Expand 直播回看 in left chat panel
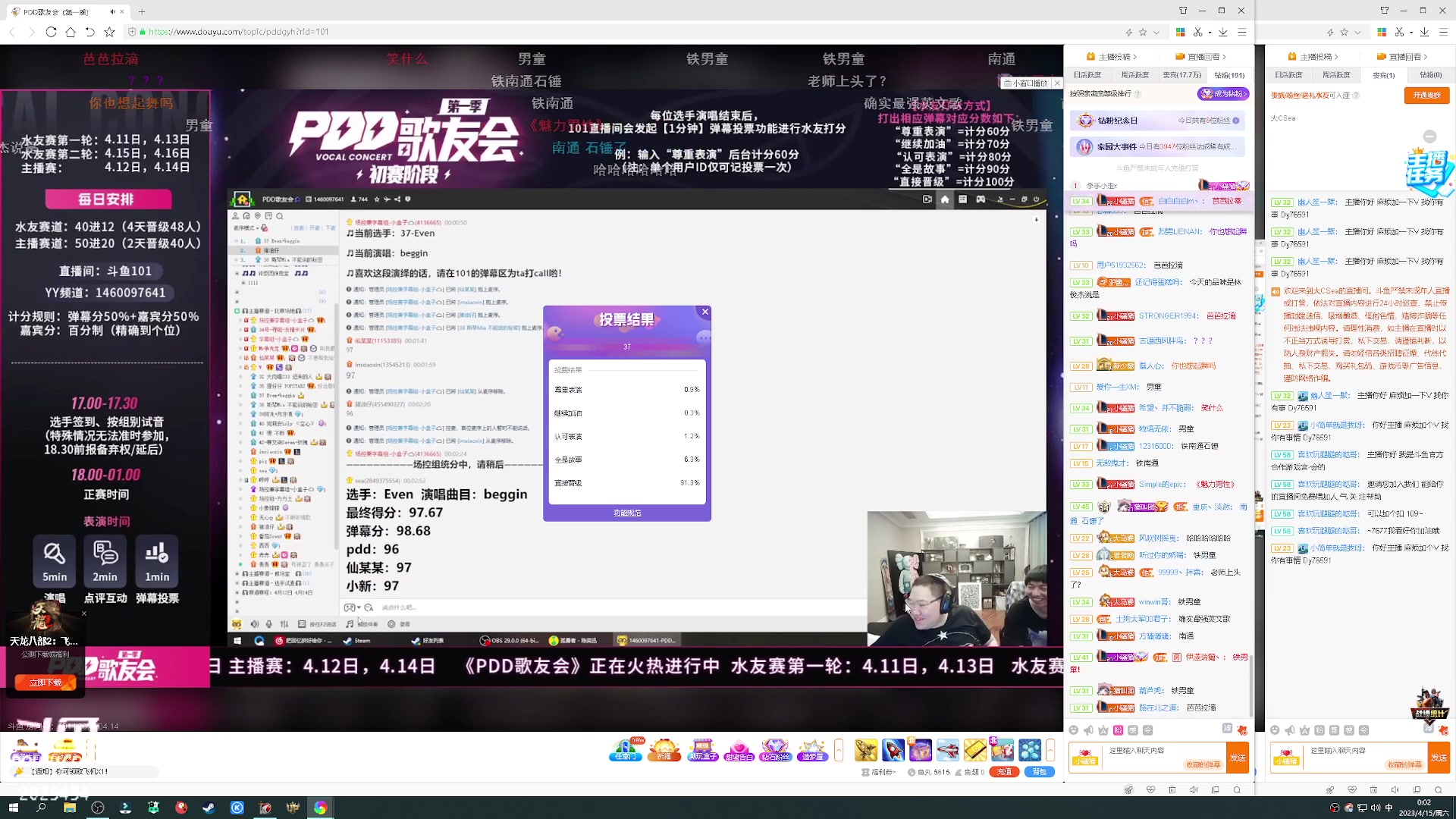 tap(1200, 57)
